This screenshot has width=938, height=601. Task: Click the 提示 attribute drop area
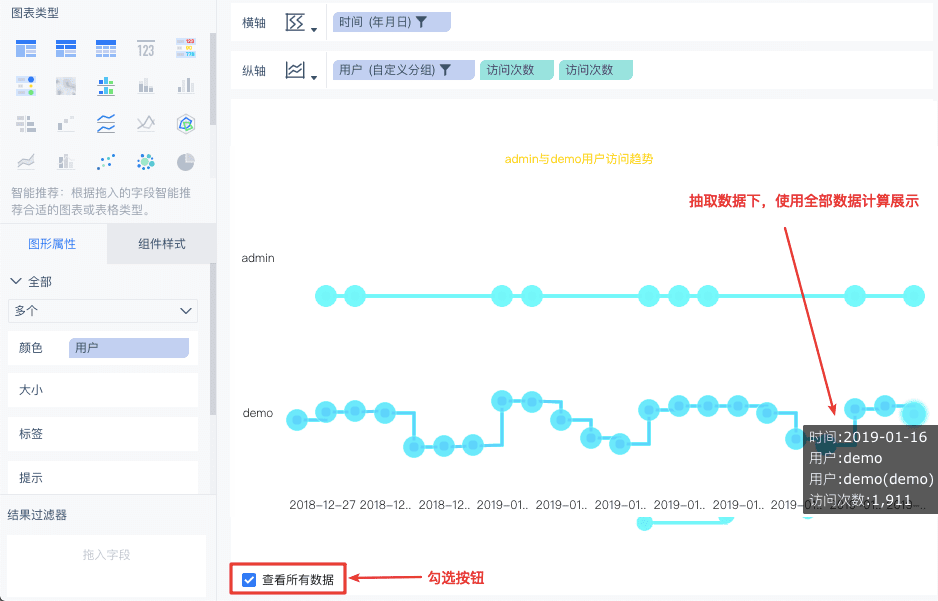point(103,477)
